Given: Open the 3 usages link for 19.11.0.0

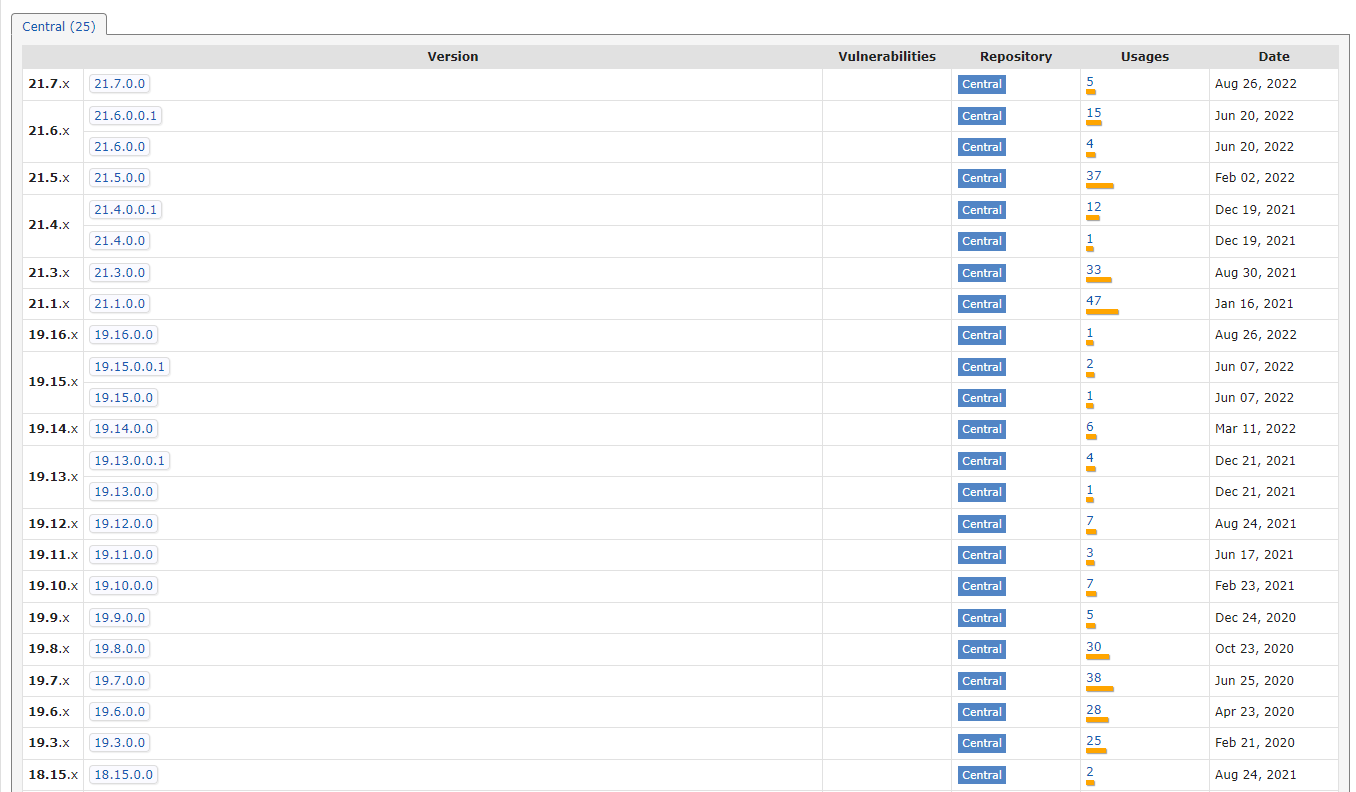Looking at the screenshot, I should (1090, 552).
